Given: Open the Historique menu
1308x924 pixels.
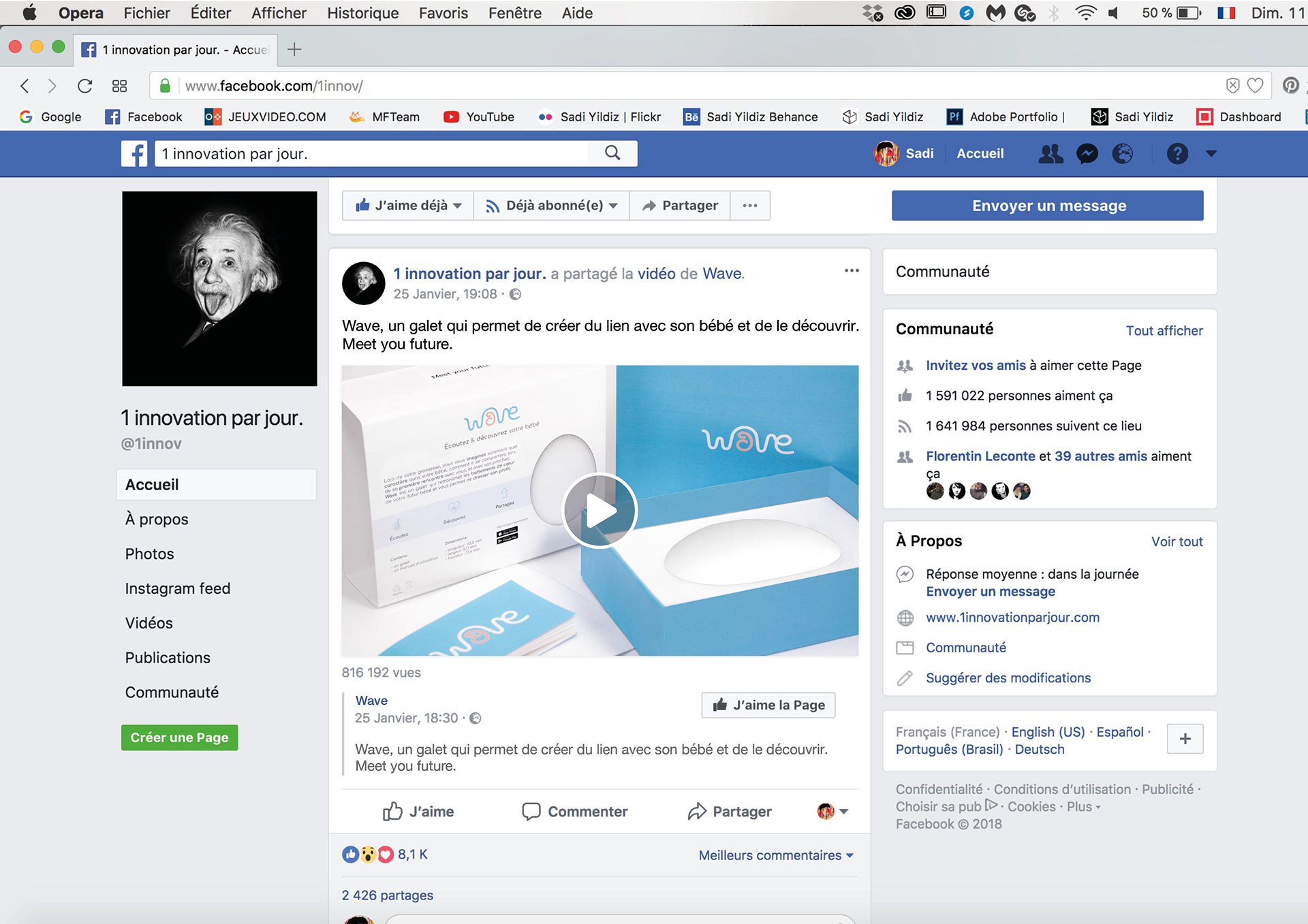Looking at the screenshot, I should [363, 13].
